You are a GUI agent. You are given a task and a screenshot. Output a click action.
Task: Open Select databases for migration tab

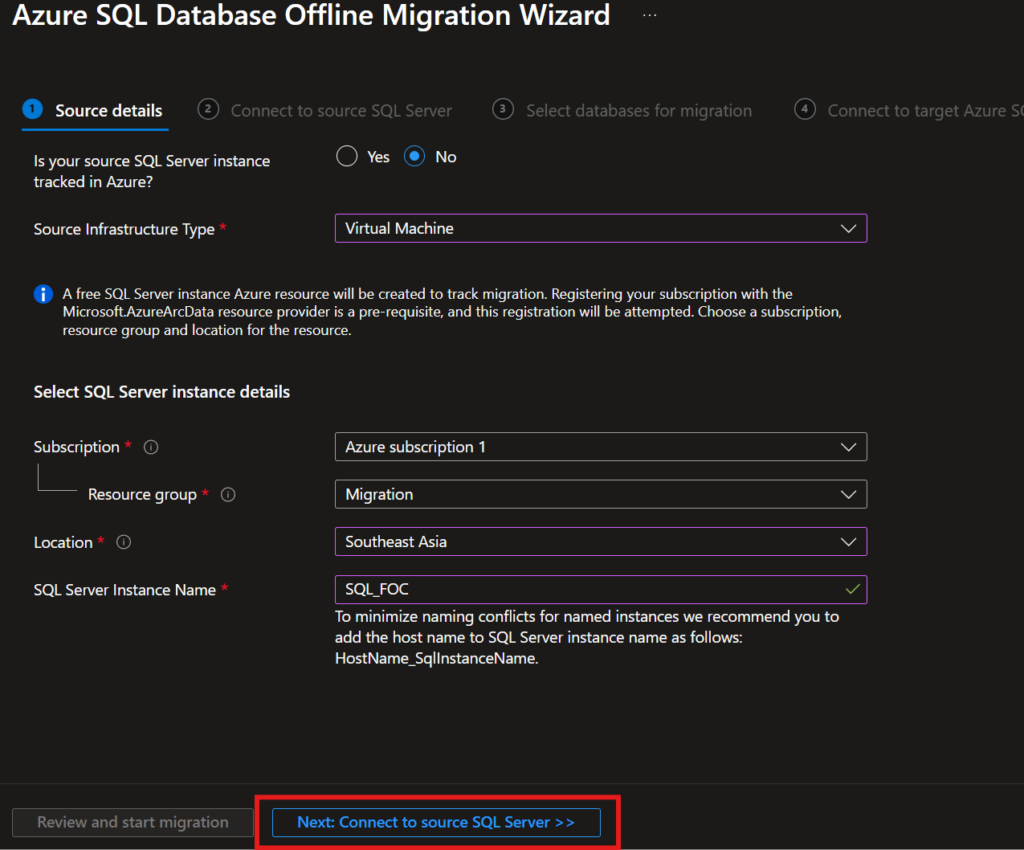(638, 111)
